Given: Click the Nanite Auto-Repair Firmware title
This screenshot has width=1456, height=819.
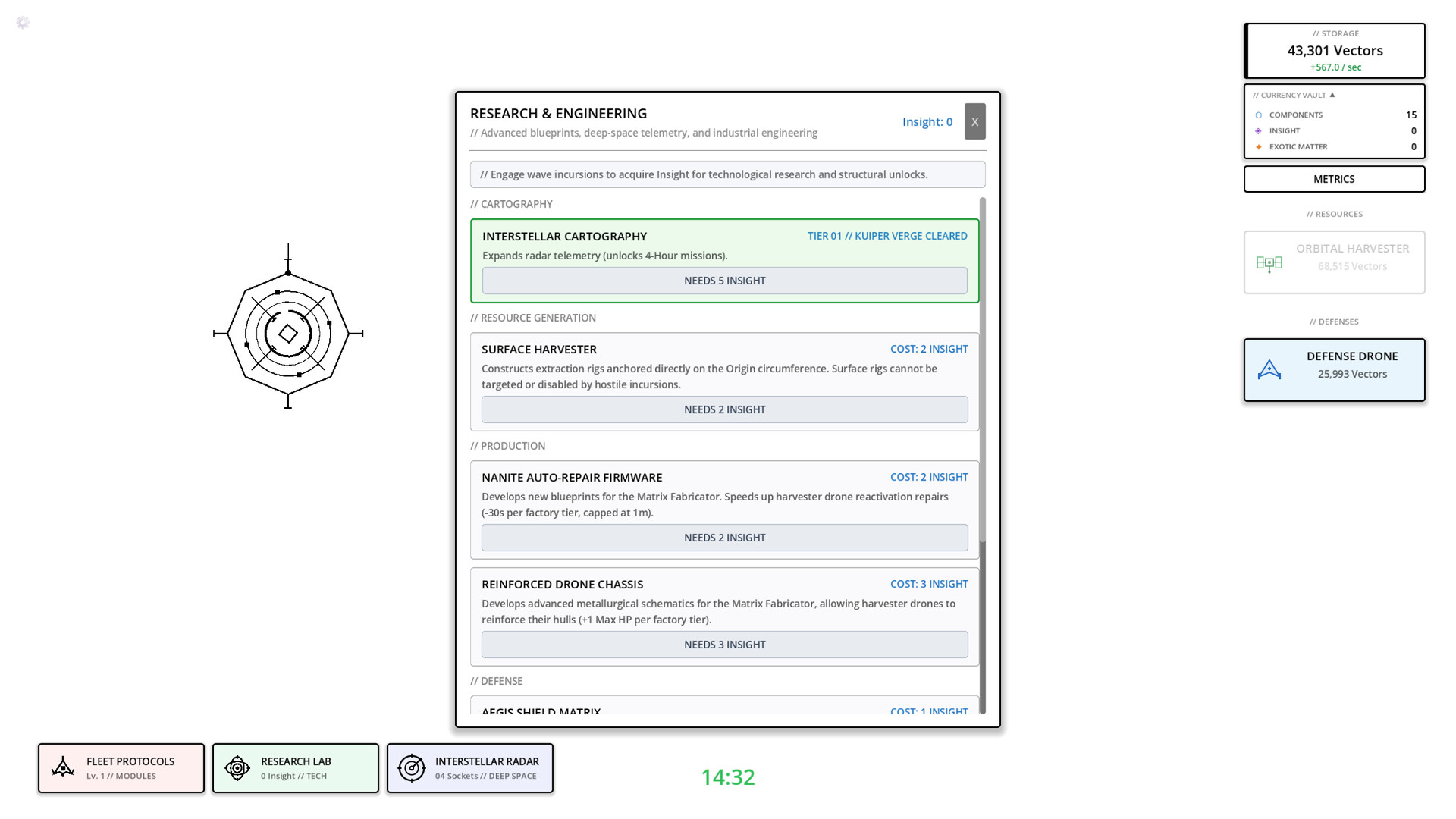Looking at the screenshot, I should [572, 478].
